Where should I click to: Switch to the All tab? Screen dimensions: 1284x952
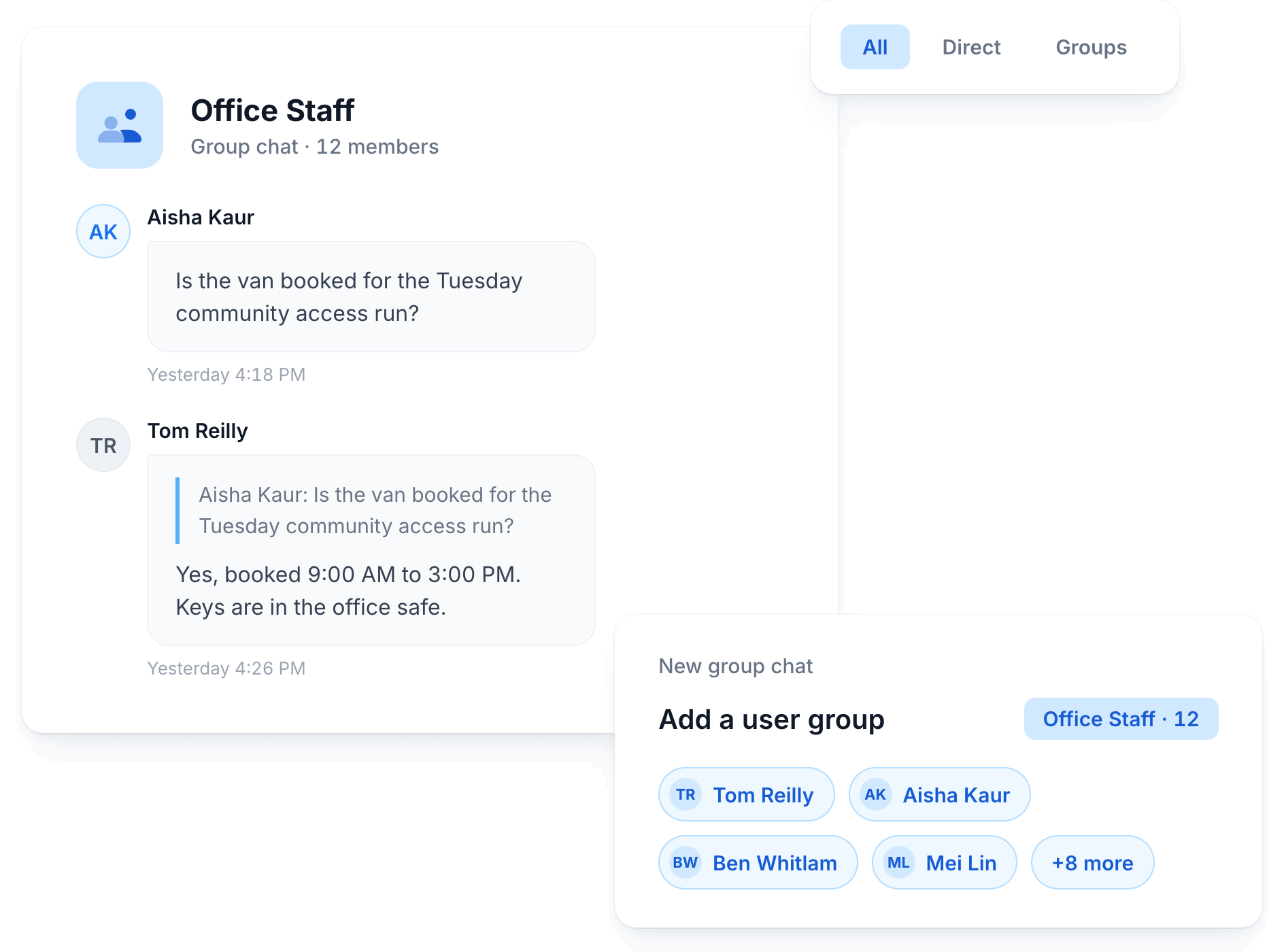click(x=875, y=47)
